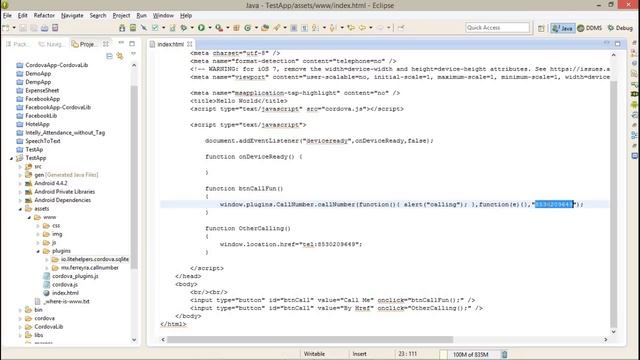Select the ExpenseSheet project
The width and height of the screenshot is (640, 360).
click(42, 91)
